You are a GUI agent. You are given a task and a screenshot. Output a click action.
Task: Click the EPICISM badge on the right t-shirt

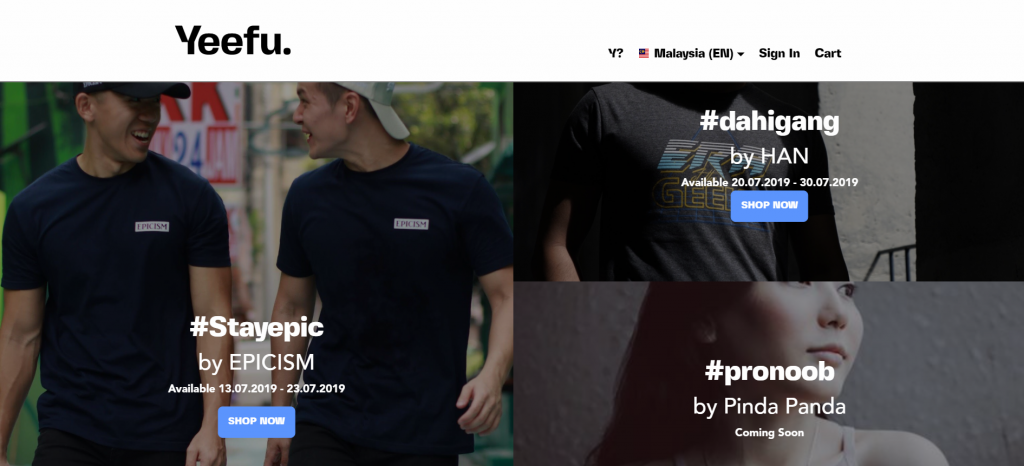click(411, 224)
